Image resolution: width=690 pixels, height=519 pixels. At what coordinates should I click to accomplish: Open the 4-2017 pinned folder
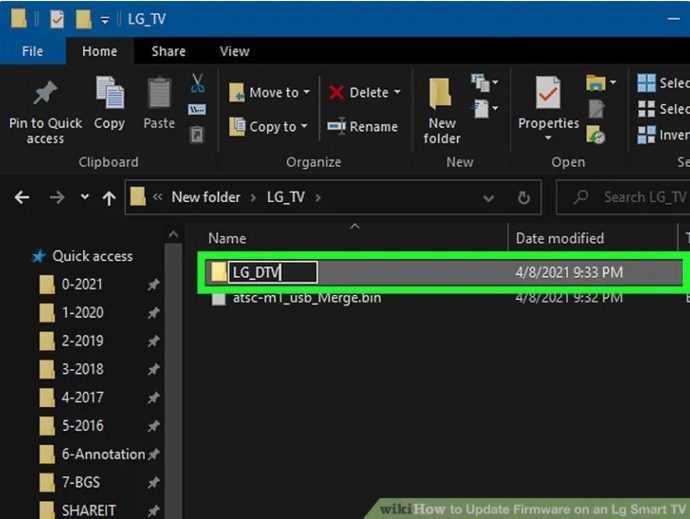coord(82,398)
